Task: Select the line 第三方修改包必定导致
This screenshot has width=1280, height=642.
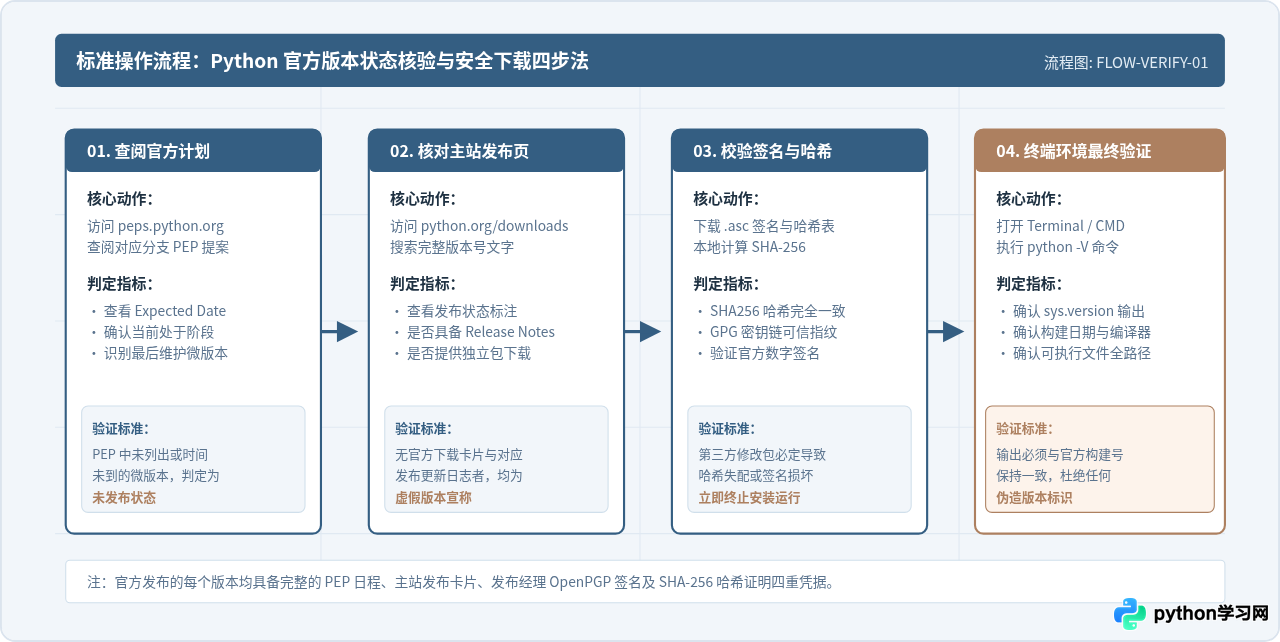Action: pyautogui.click(x=762, y=455)
